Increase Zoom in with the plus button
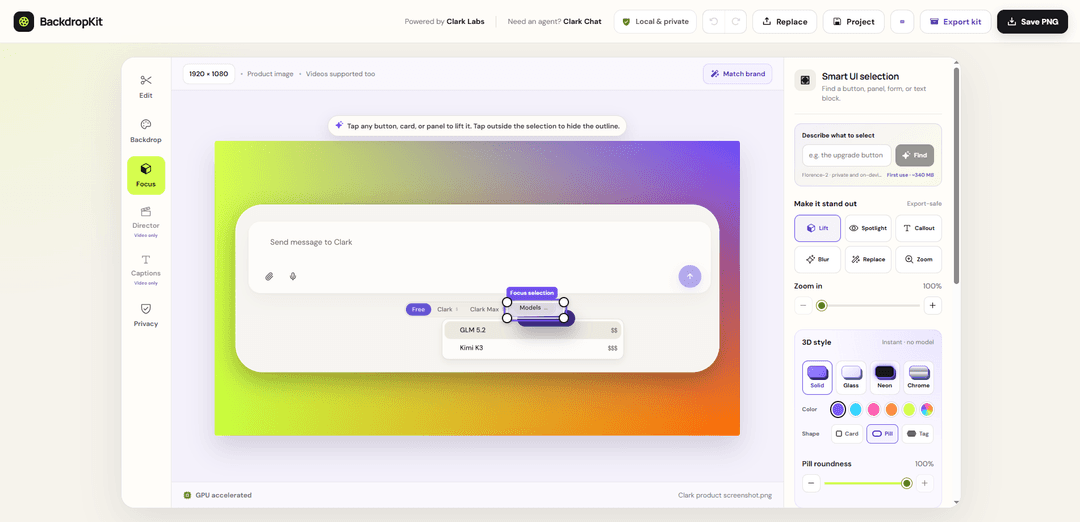 click(x=932, y=305)
